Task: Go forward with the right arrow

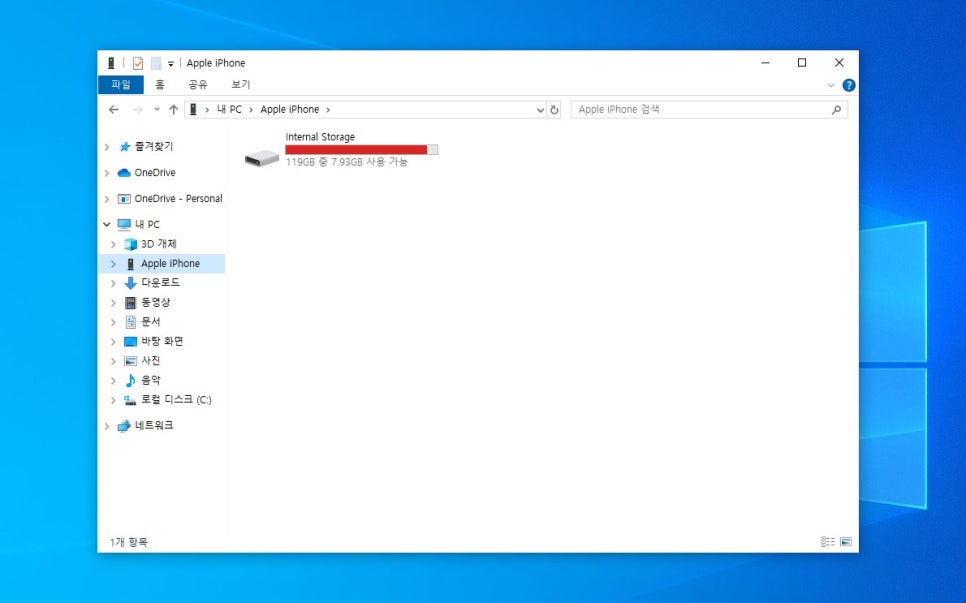Action: pyautogui.click(x=137, y=110)
